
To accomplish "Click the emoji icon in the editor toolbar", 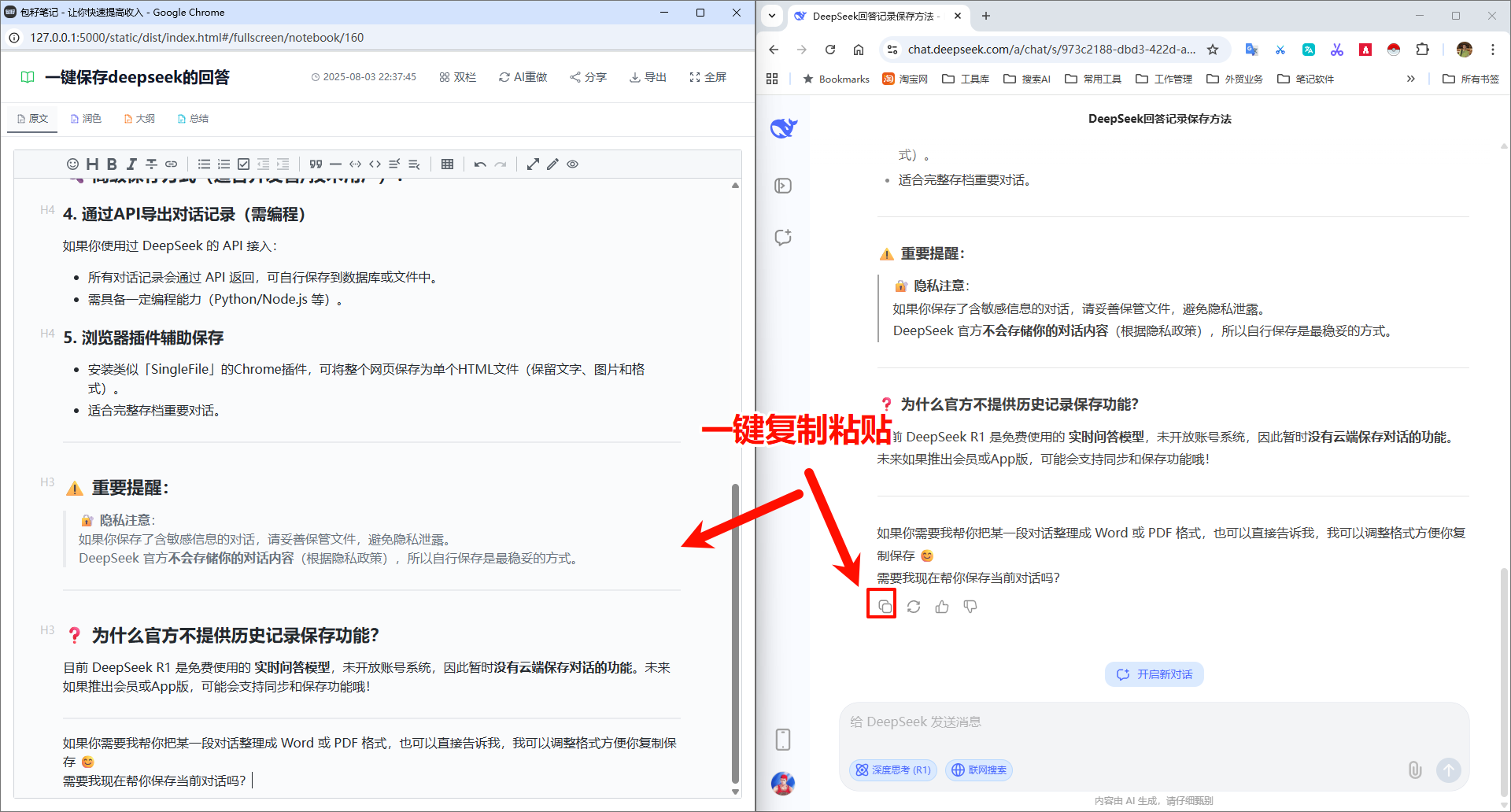I will 72,164.
